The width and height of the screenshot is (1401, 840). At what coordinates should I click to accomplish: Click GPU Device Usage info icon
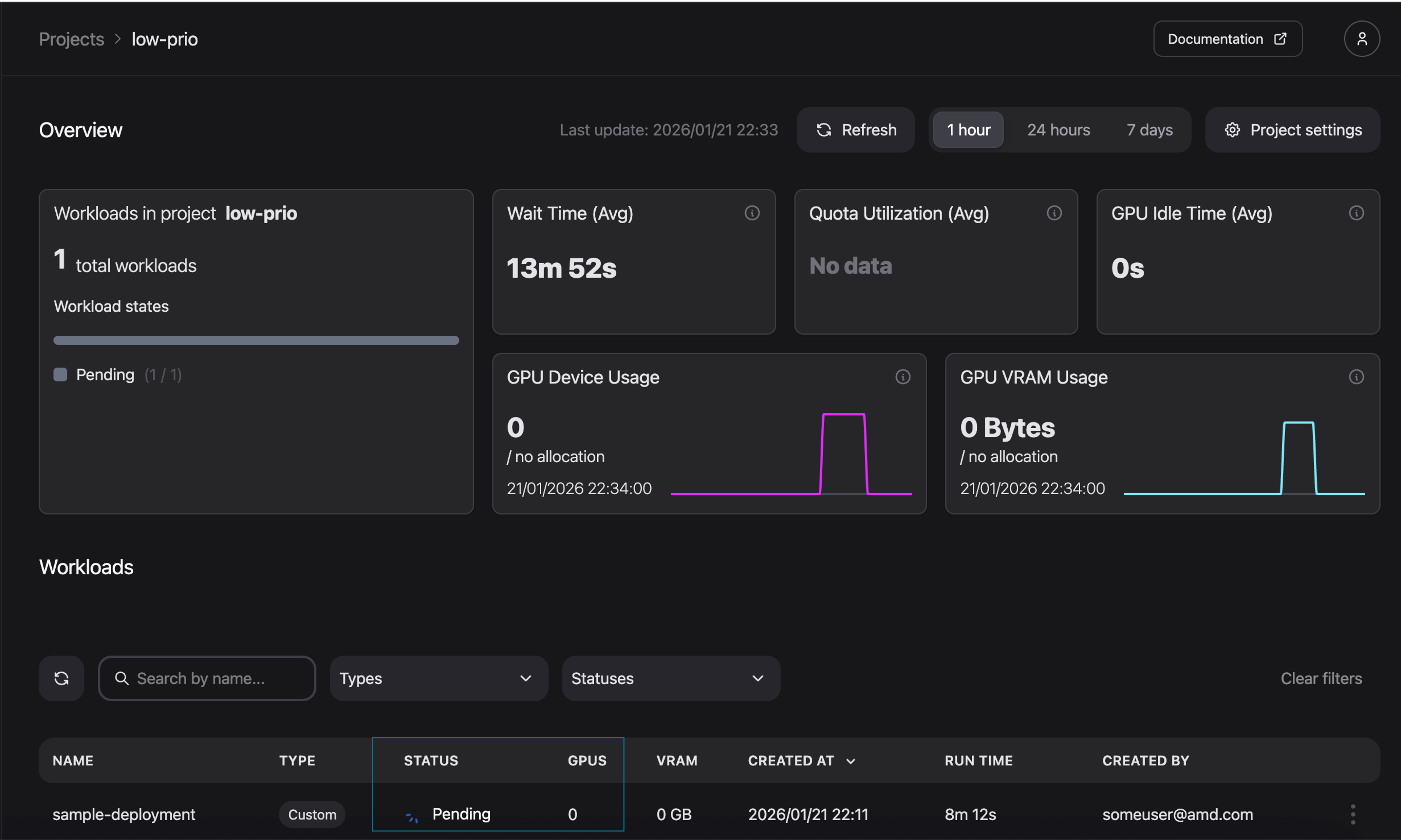[902, 377]
